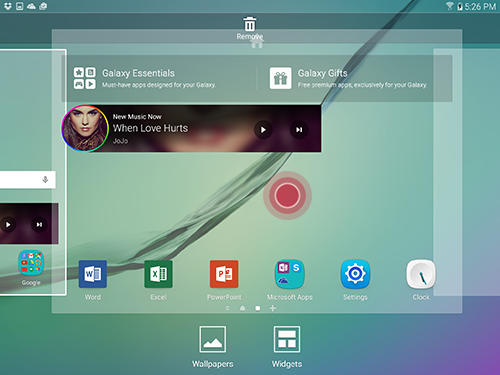Open Galaxy Essentials widget
Screen dimensions: 500x375
click(x=159, y=78)
